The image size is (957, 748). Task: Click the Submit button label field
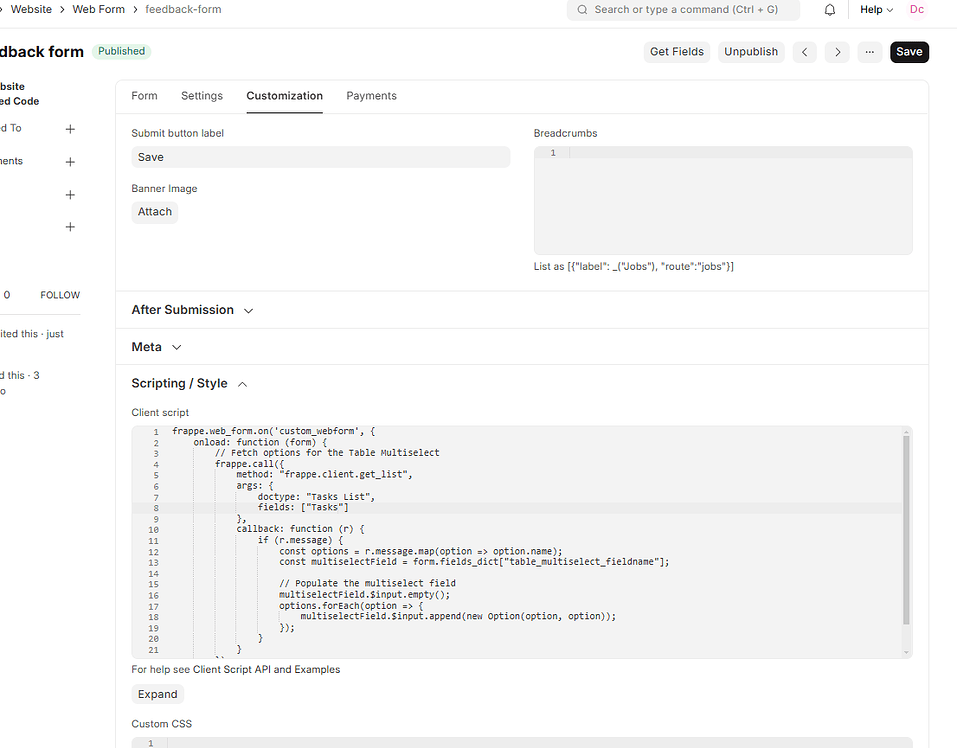(x=320, y=157)
